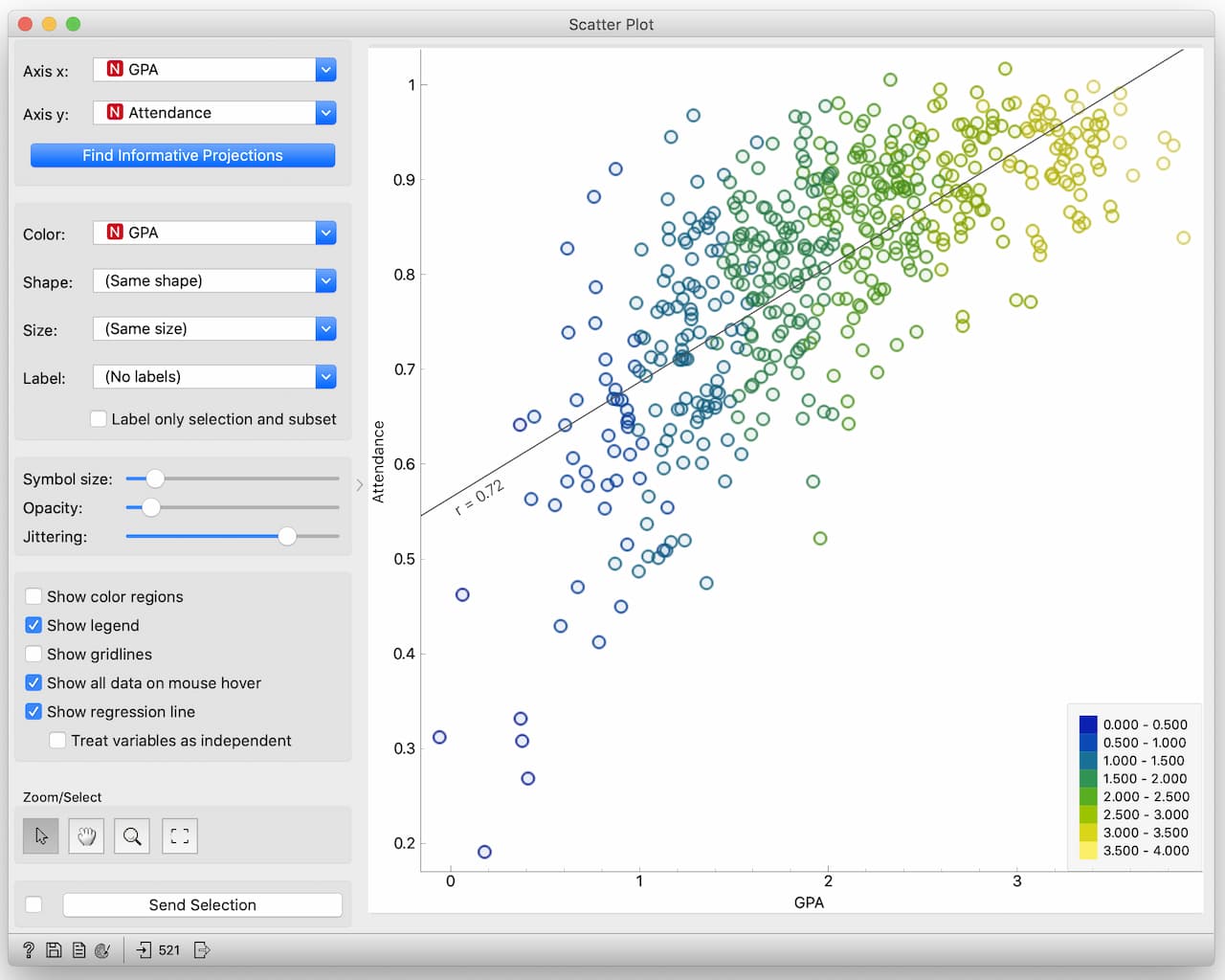Click the Find Informative Projections button
This screenshot has width=1225, height=980.
click(x=183, y=155)
